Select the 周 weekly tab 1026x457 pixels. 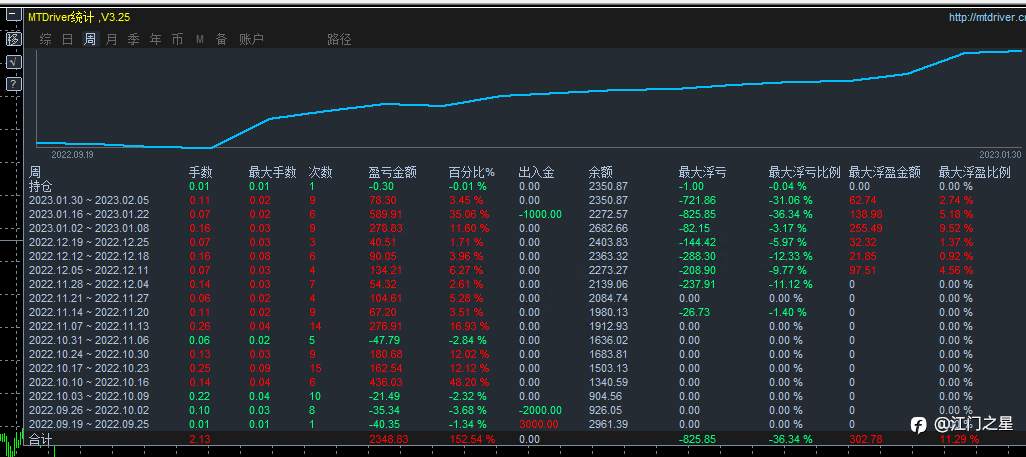tap(90, 39)
